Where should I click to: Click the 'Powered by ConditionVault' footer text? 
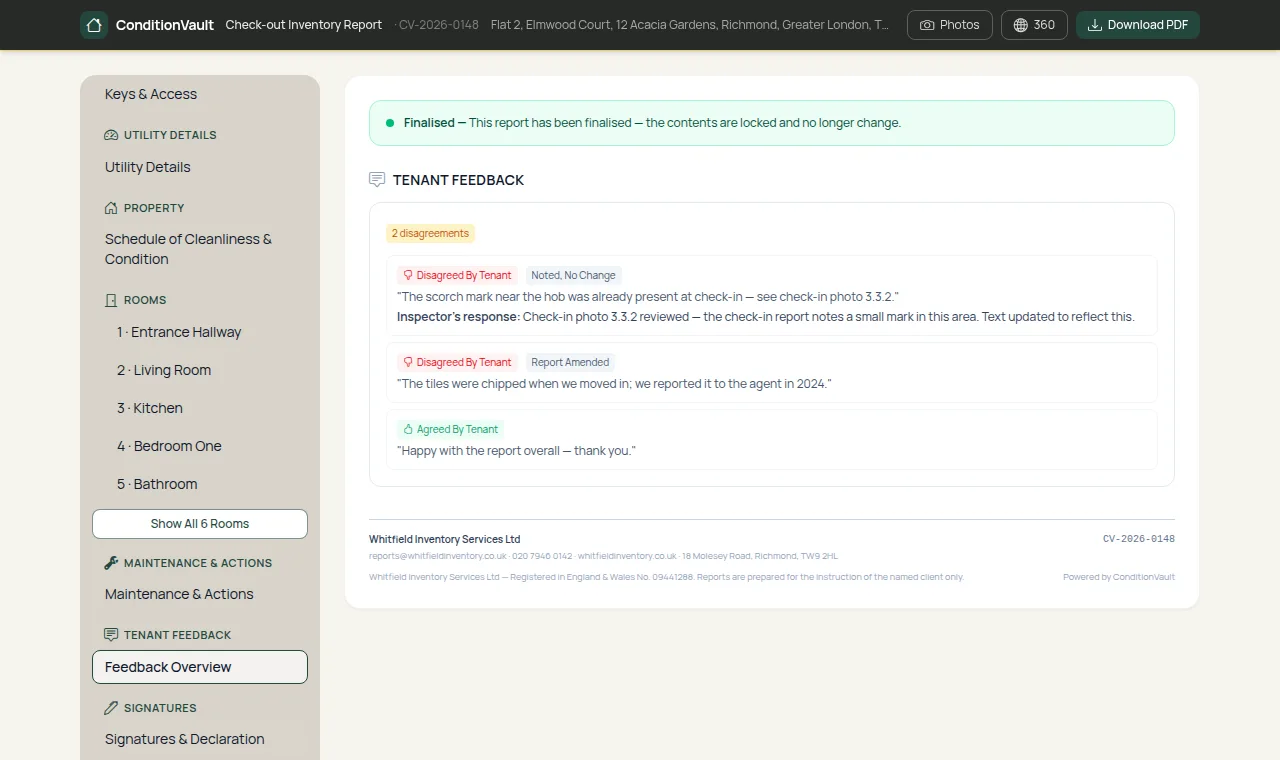[x=1119, y=577]
